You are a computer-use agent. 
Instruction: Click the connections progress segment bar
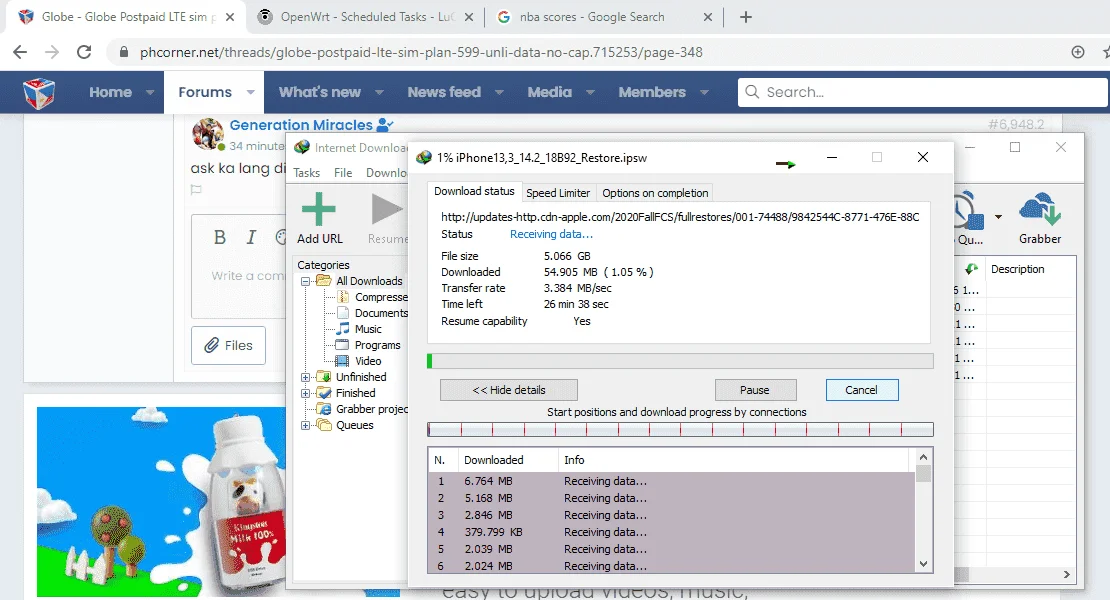680,429
